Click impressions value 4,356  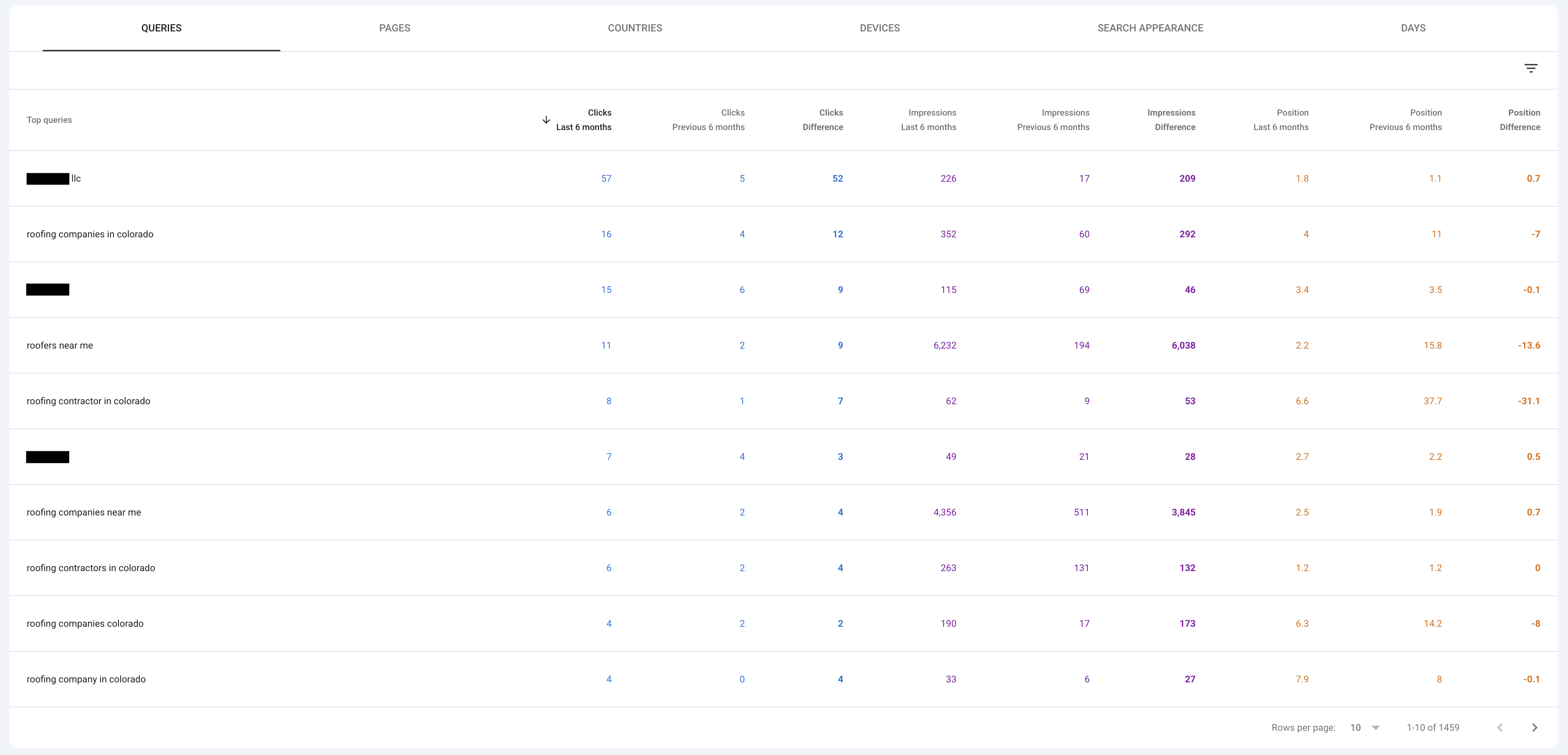pos(945,512)
